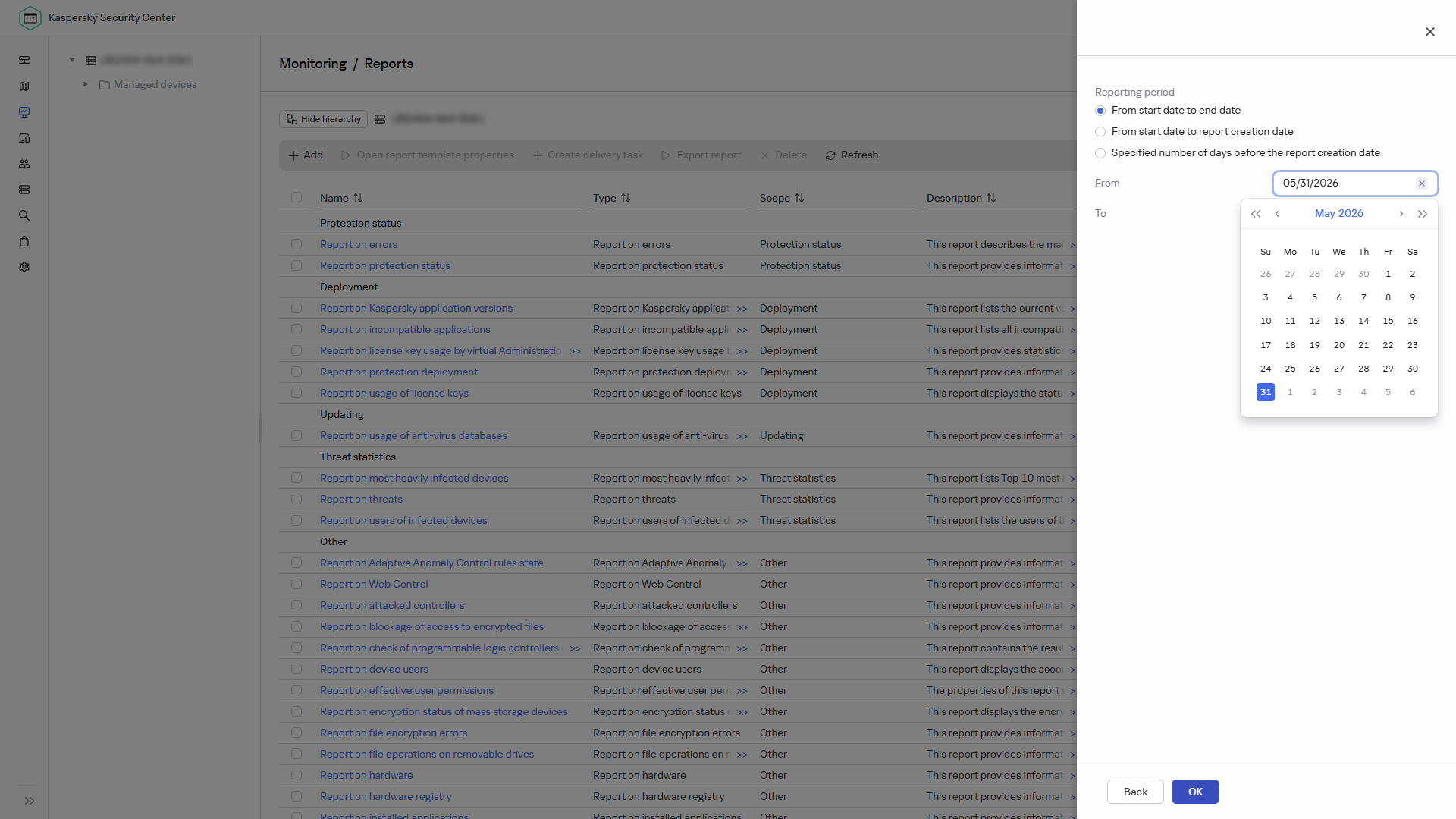Select 'From start date to end date' option
This screenshot has width=1456, height=819.
point(1100,111)
